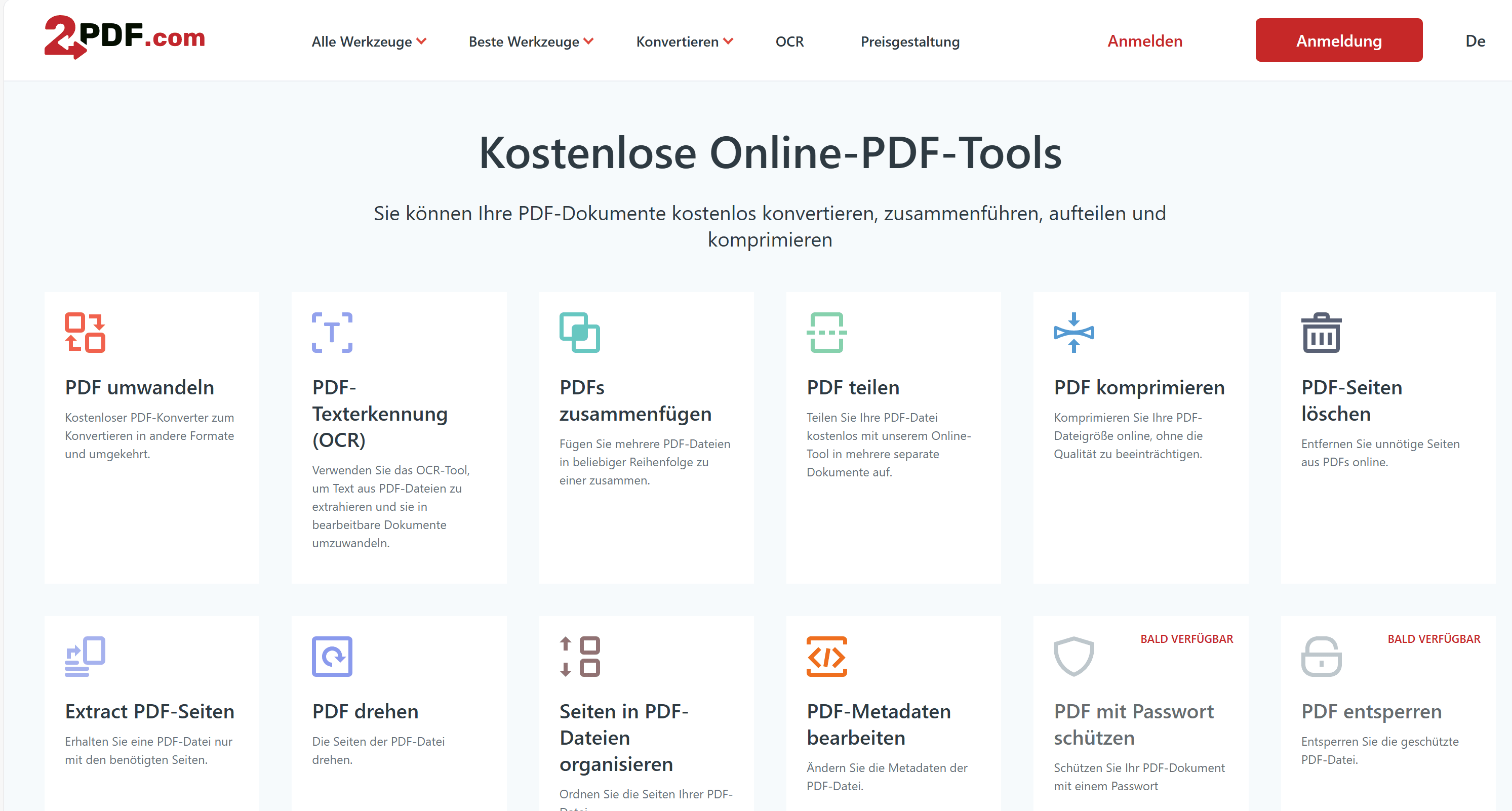Viewport: 1512px width, 811px height.
Task: Click the PDF komprimieren compress icon
Action: pos(1074,332)
